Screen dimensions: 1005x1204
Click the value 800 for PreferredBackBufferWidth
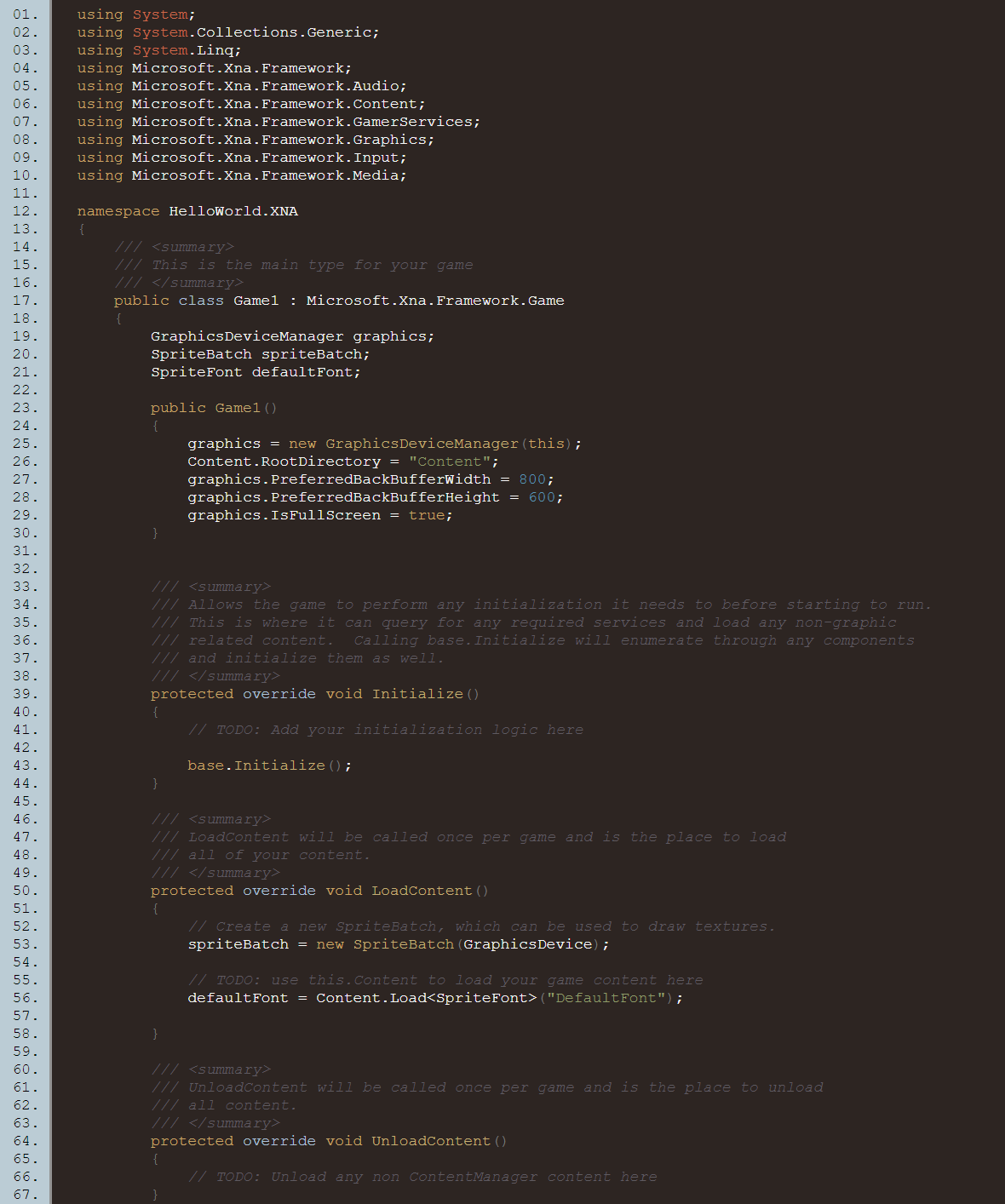click(532, 479)
